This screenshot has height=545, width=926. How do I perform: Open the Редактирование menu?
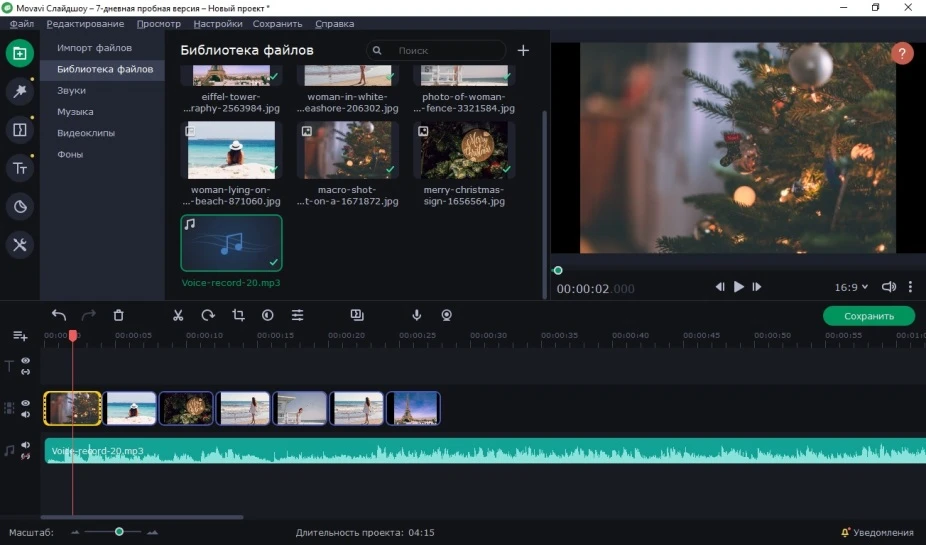click(85, 23)
